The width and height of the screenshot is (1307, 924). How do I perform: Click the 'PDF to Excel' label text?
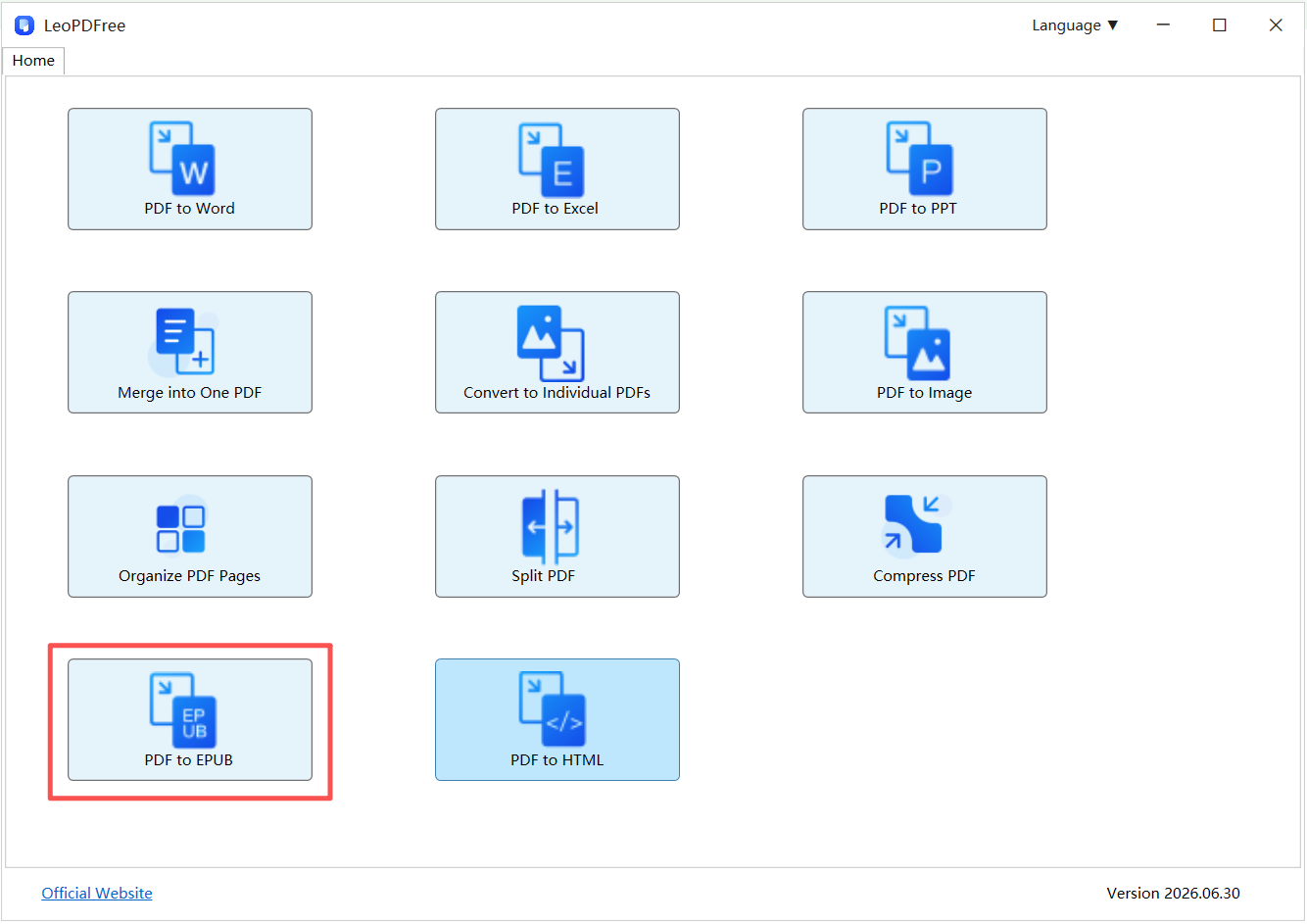click(555, 208)
